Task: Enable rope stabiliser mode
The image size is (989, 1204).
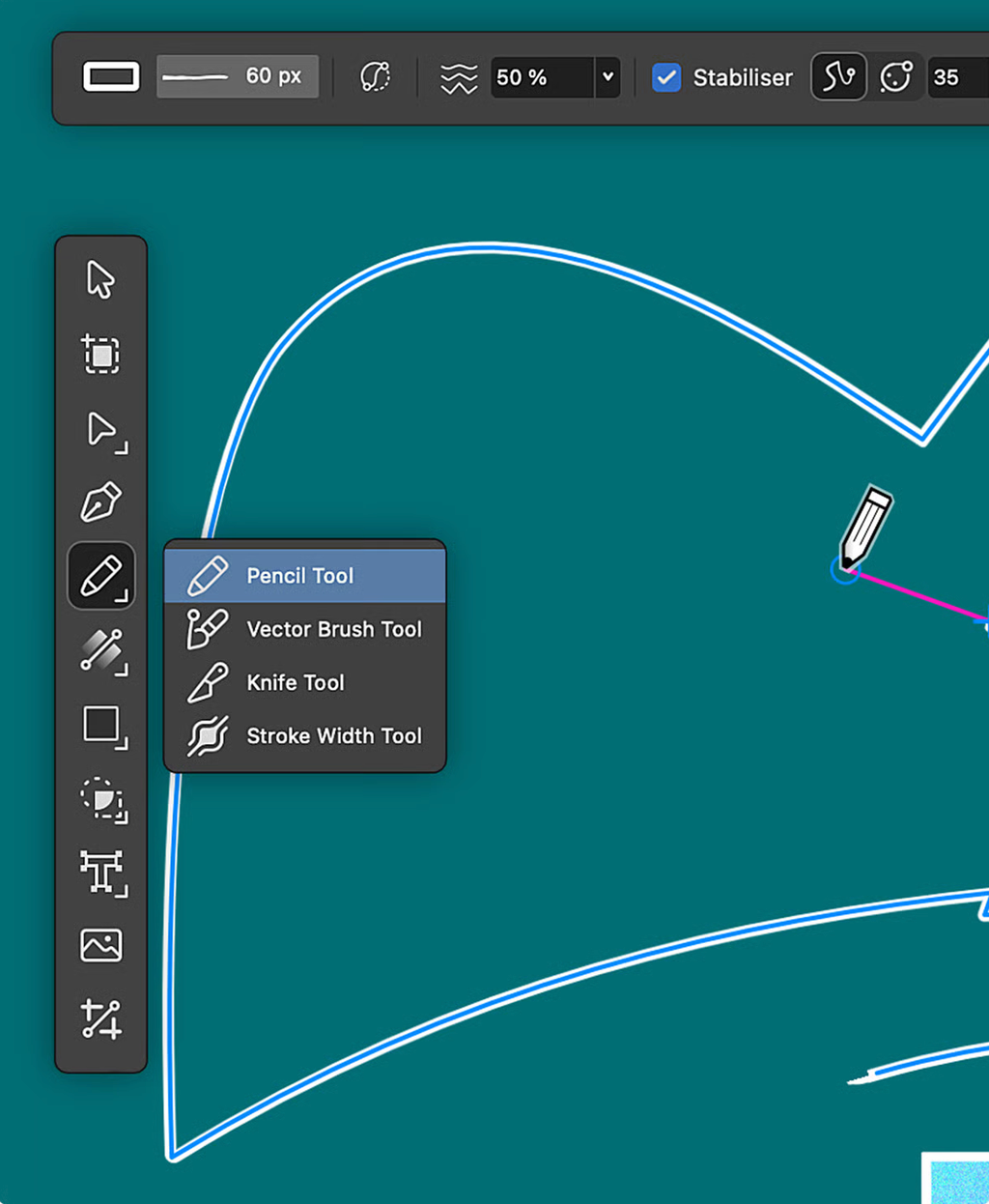Action: [838, 77]
